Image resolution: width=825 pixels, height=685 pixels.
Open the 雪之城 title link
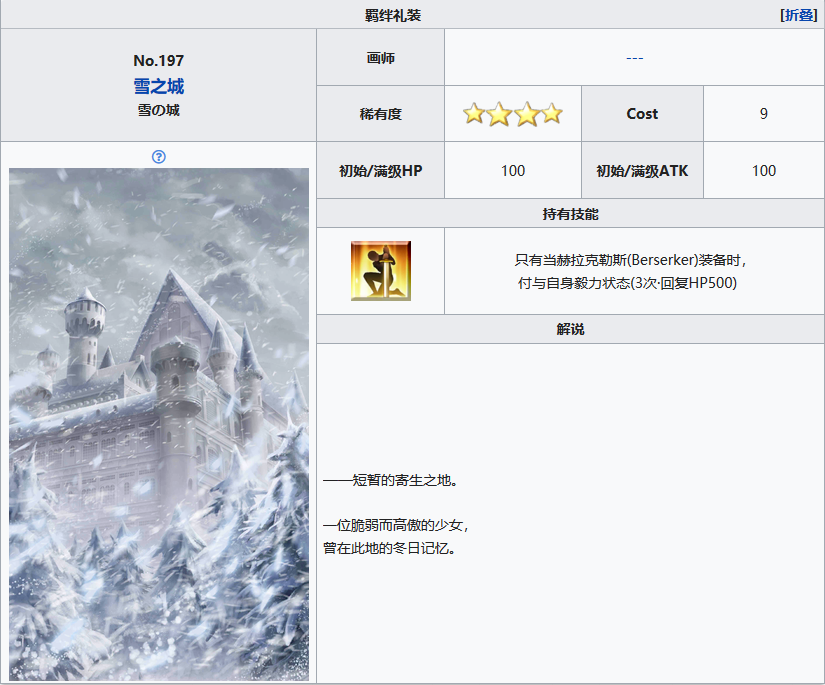pos(159,86)
